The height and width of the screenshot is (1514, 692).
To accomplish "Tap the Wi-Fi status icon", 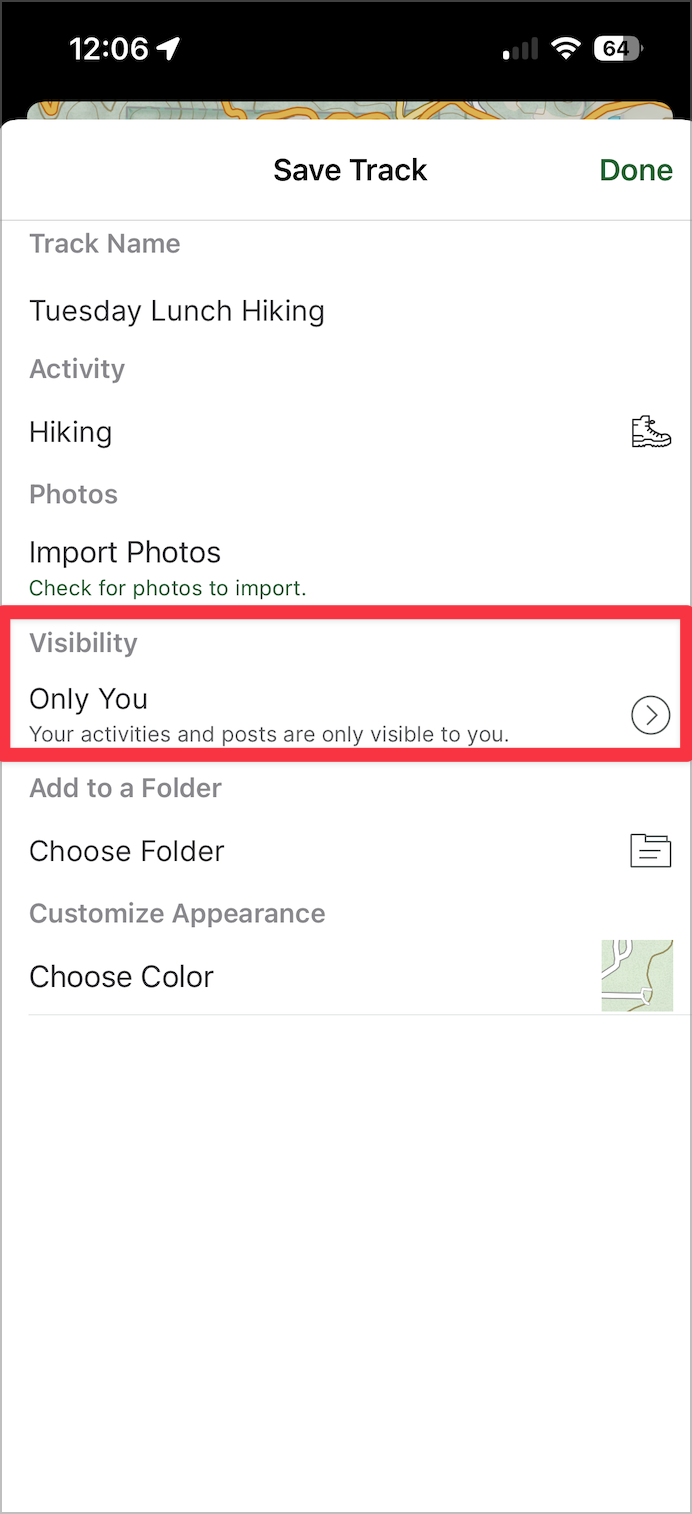I will (x=567, y=48).
